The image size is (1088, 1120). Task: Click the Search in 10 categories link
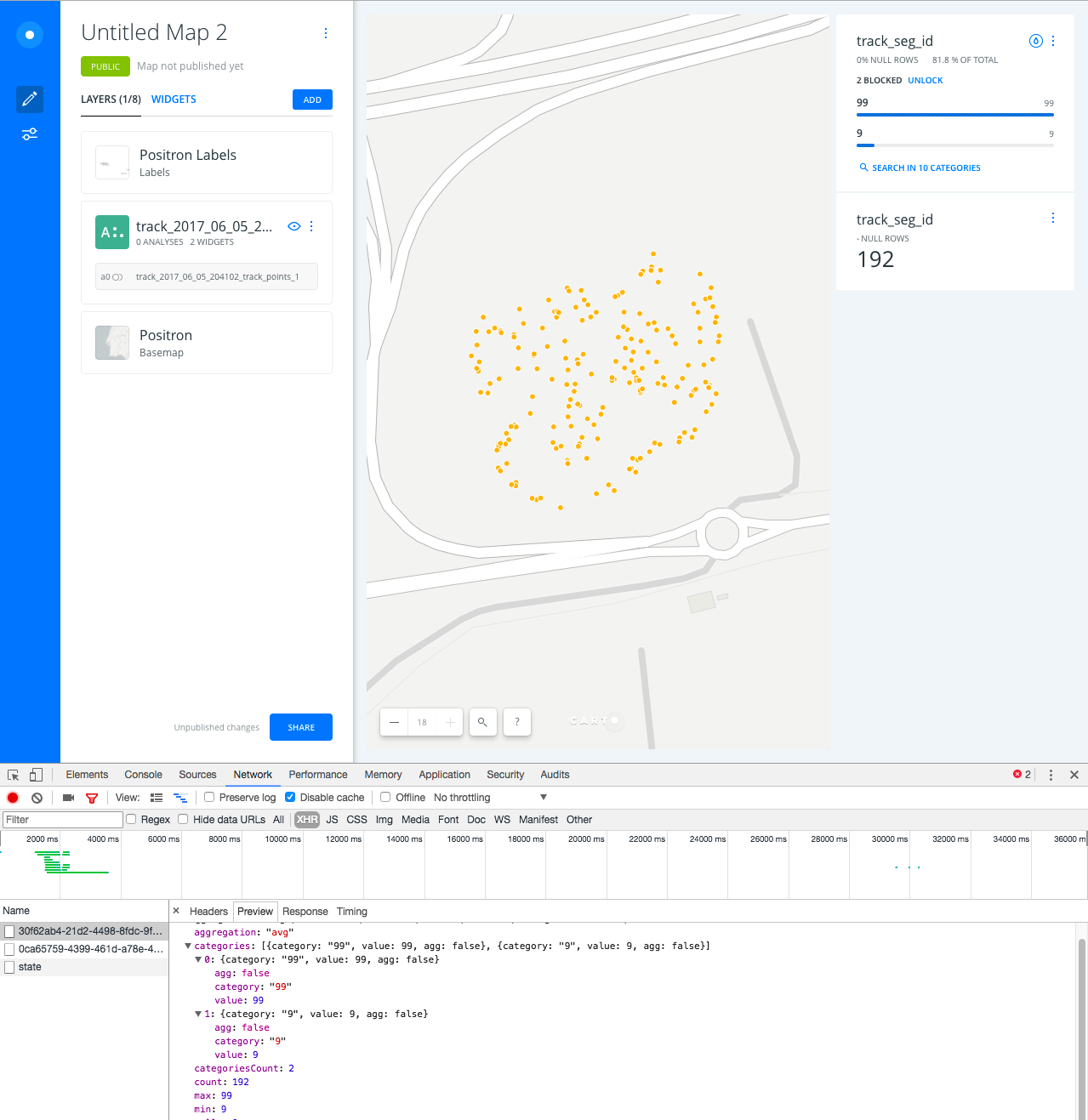point(920,168)
